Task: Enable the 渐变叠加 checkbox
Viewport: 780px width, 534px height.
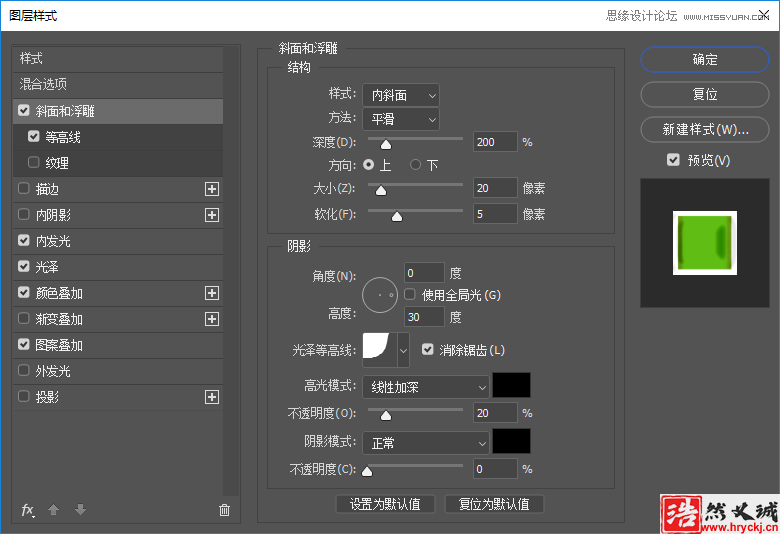Action: coord(23,319)
